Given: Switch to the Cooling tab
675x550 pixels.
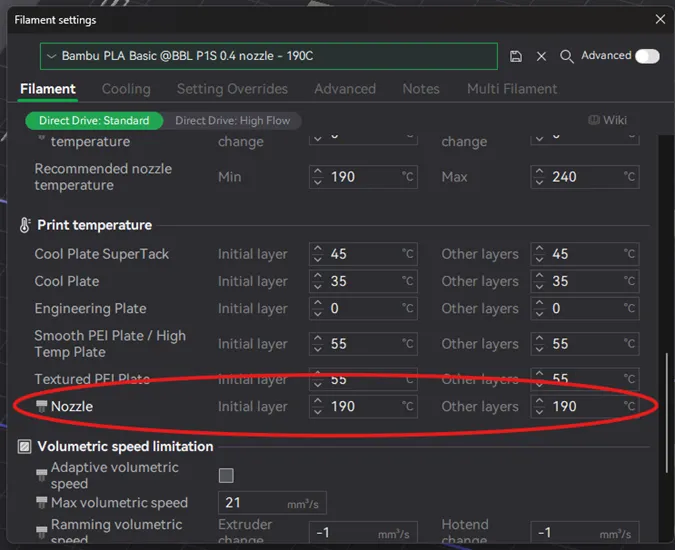Looking at the screenshot, I should click(126, 89).
